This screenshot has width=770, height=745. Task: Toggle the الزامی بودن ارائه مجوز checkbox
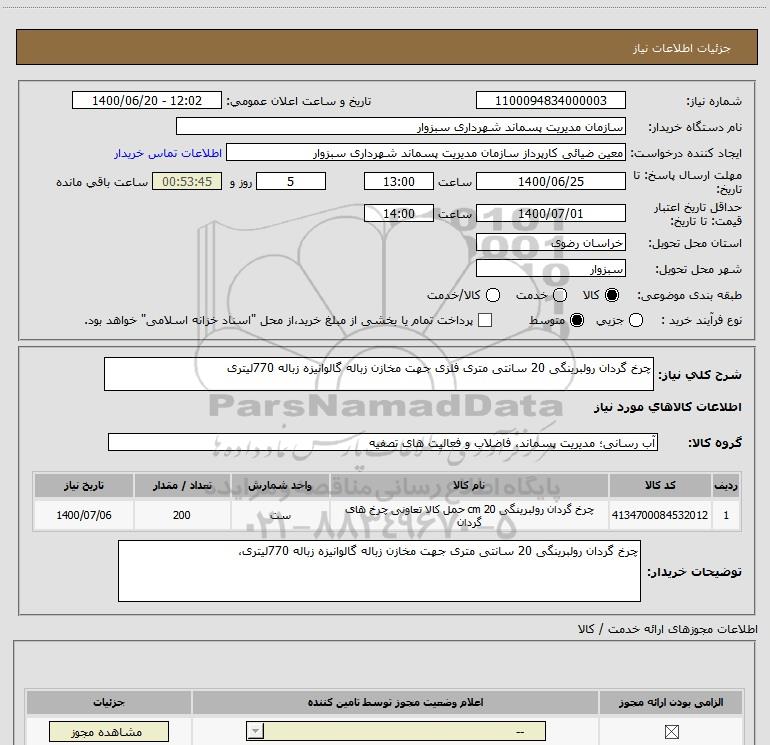671,732
